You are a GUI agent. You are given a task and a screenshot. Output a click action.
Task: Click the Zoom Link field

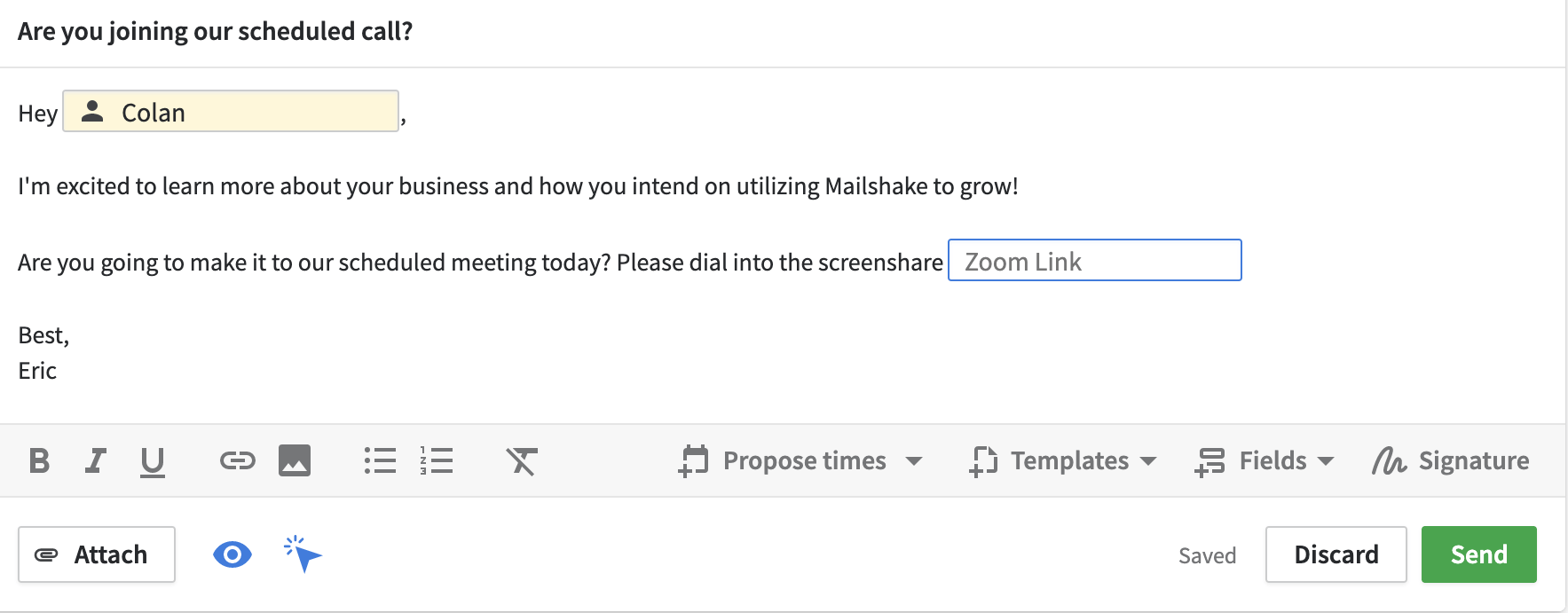tap(1094, 261)
